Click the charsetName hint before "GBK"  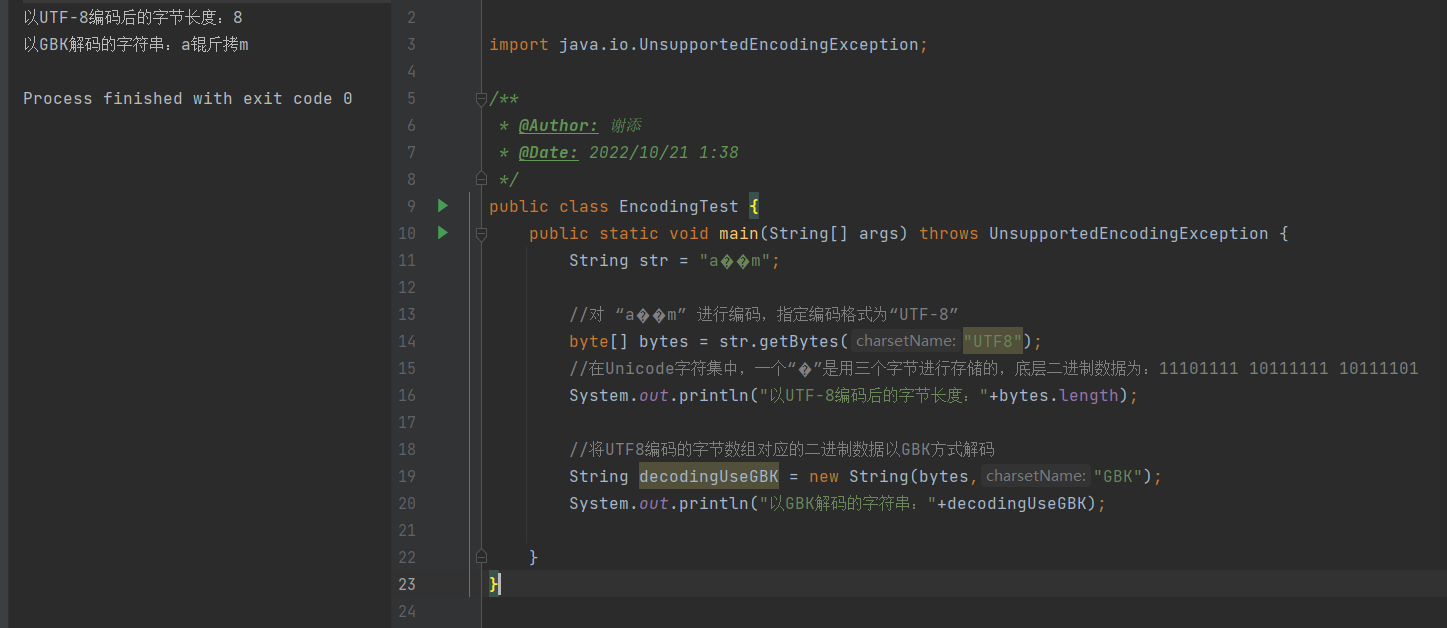[1035, 476]
